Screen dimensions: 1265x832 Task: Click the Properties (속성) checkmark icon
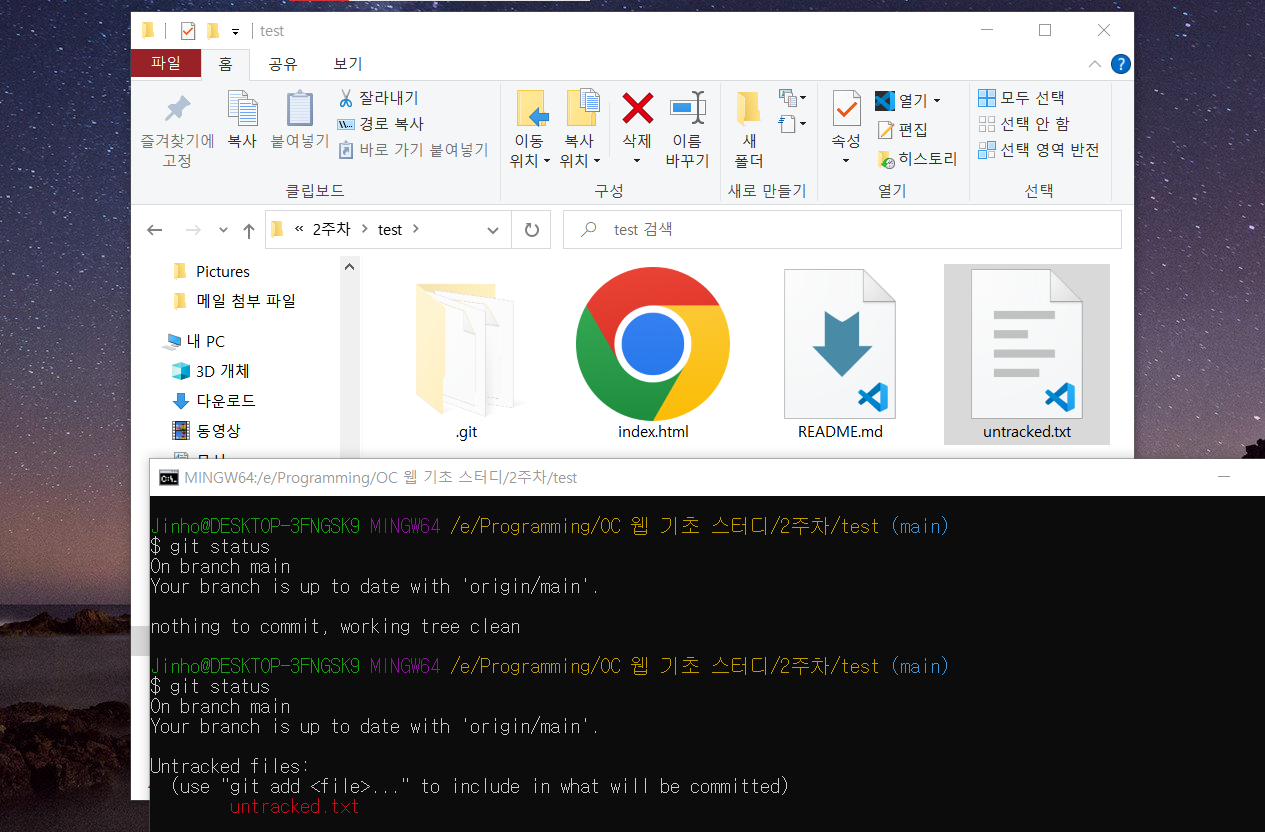(846, 108)
